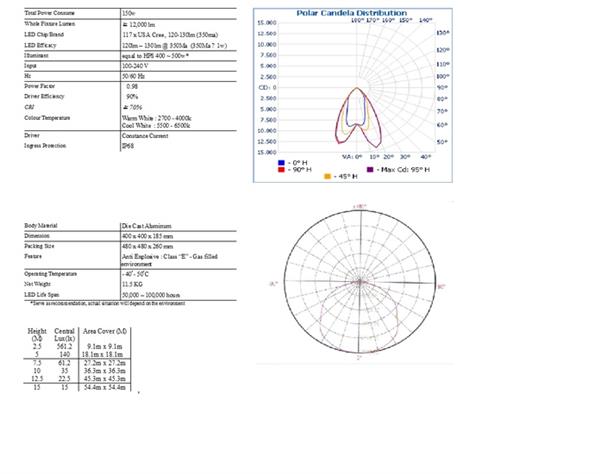Select the '61.2' central lux cell

click(x=64, y=363)
